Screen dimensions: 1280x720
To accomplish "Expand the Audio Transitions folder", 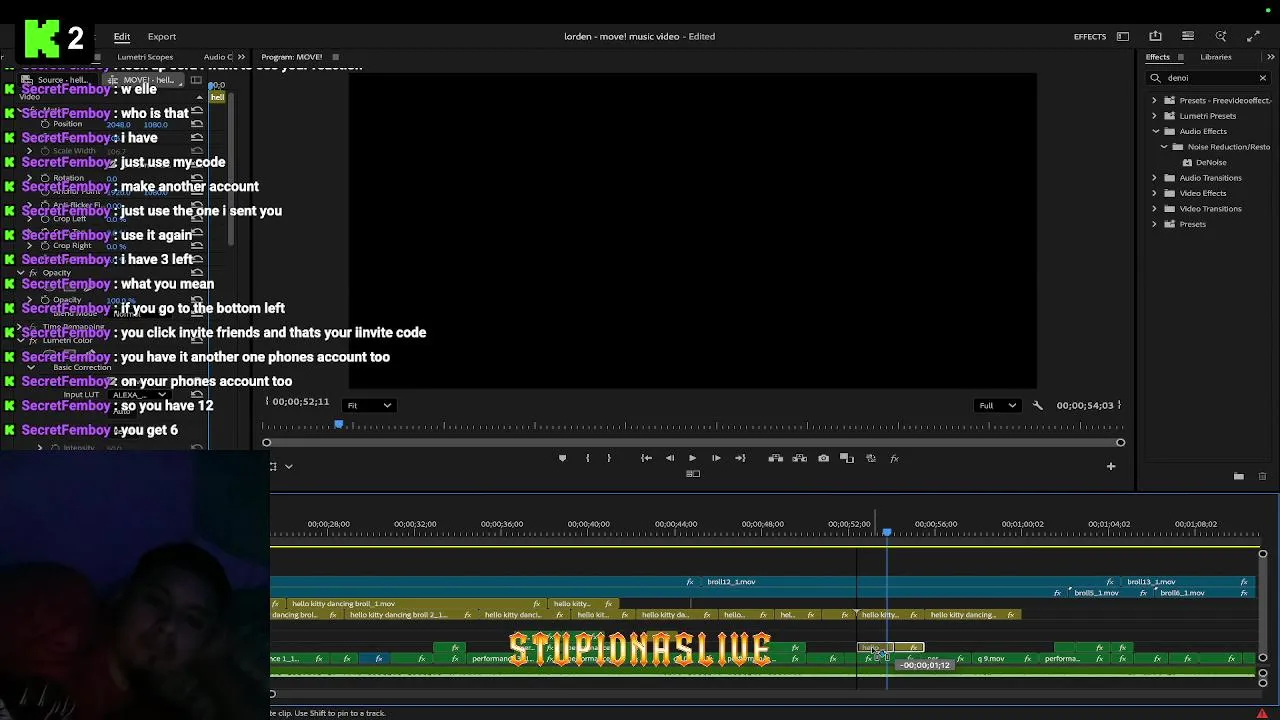I will pyautogui.click(x=1154, y=178).
